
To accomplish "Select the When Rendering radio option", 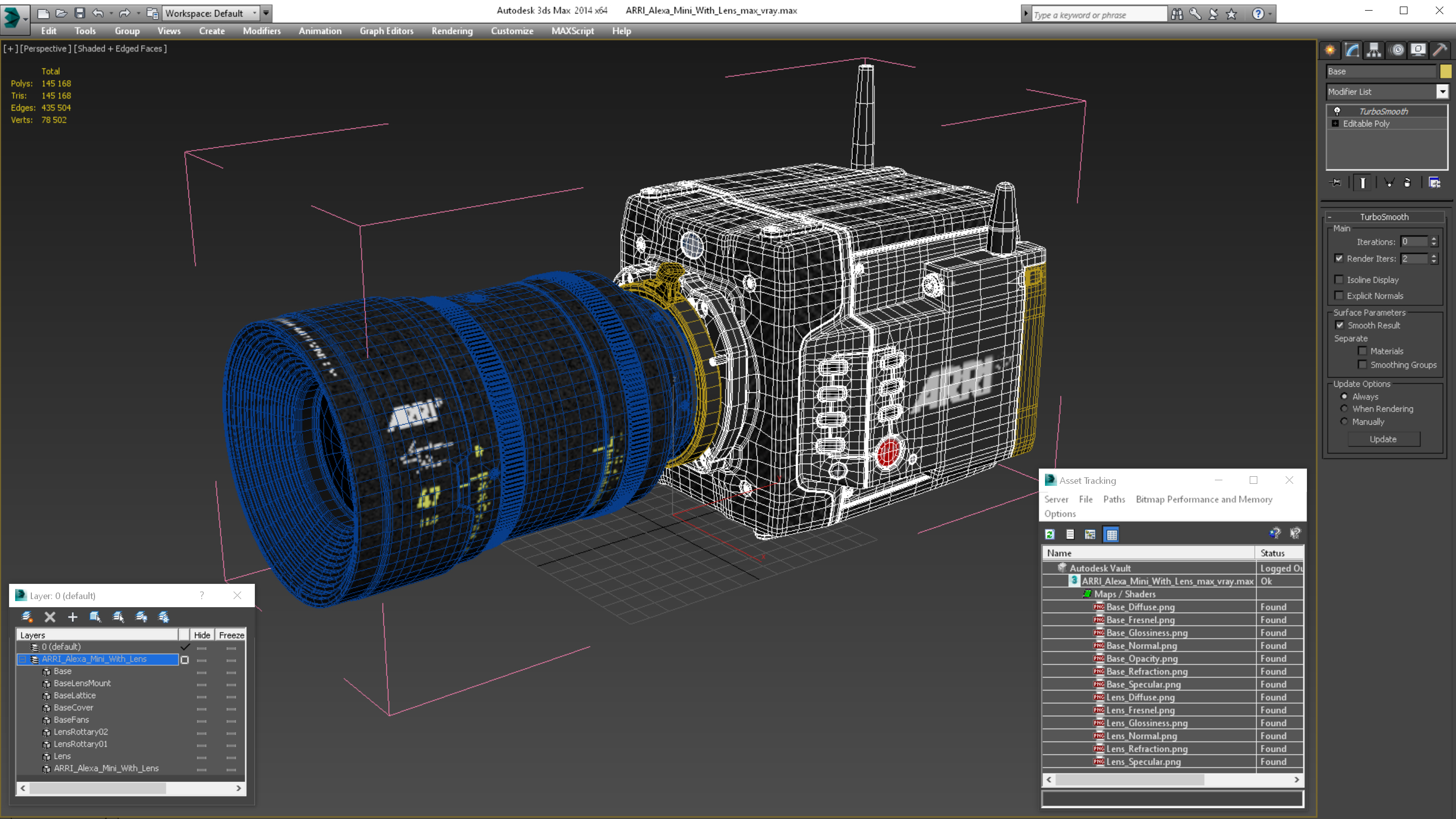I will coord(1344,408).
